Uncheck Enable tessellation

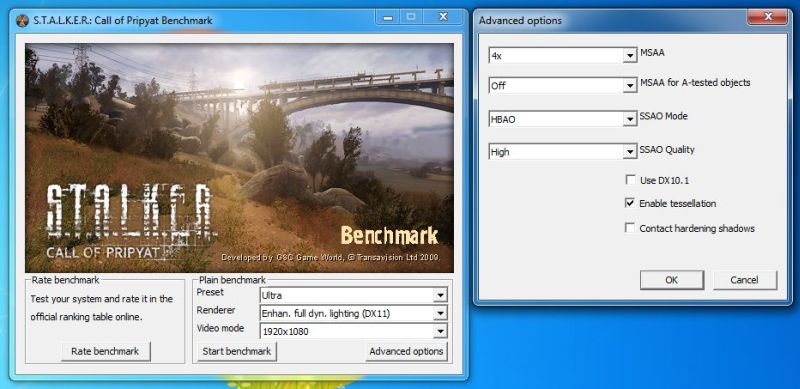click(630, 203)
